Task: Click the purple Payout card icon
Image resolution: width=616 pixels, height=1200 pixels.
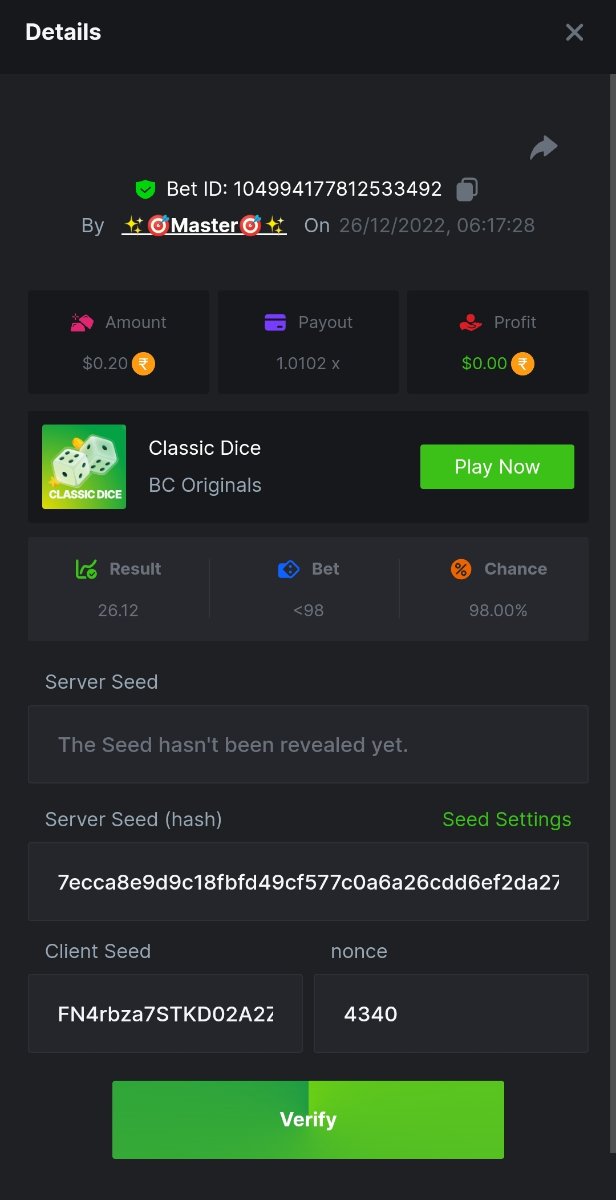Action: point(275,322)
